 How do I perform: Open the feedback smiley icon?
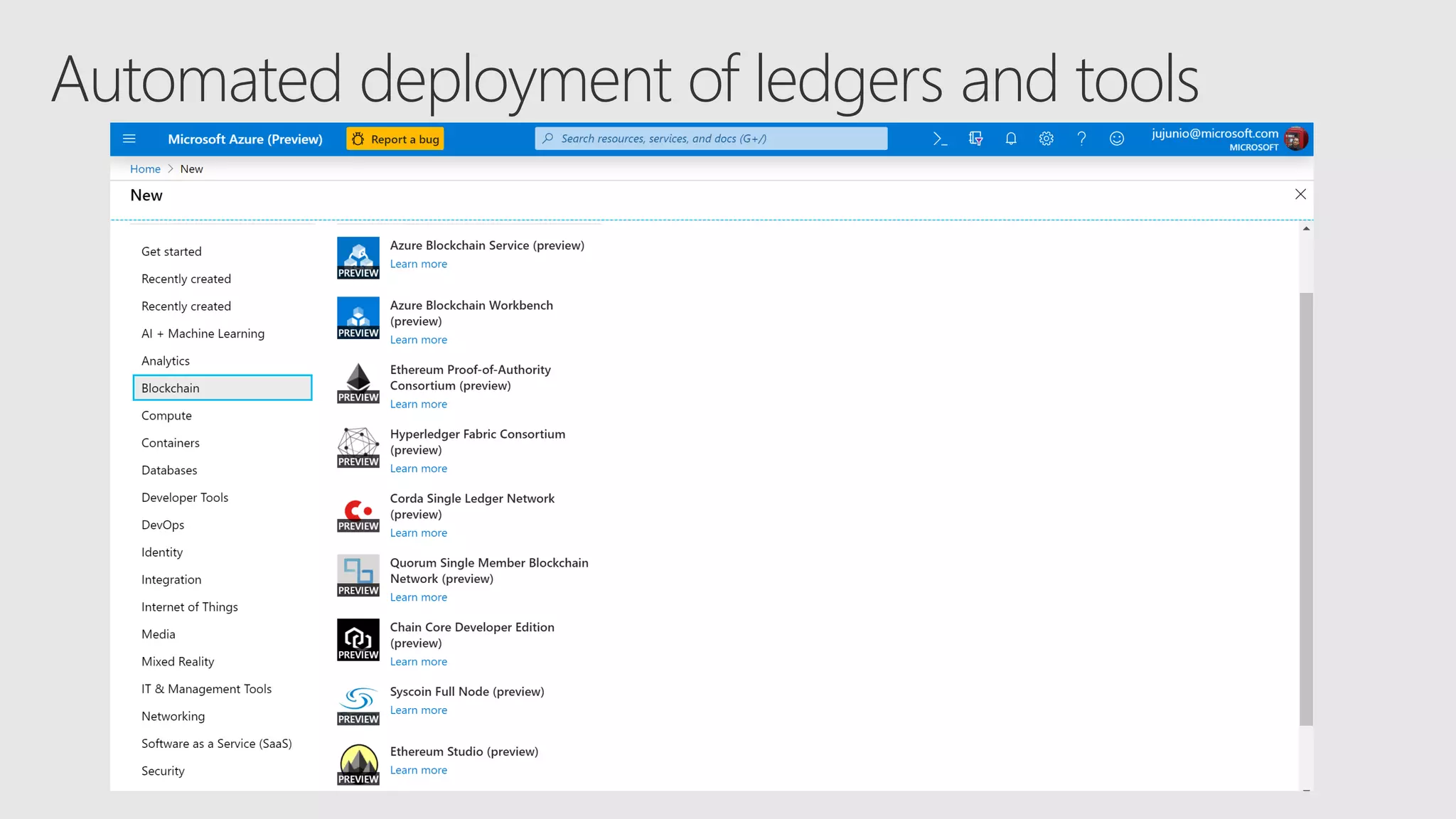1117,139
